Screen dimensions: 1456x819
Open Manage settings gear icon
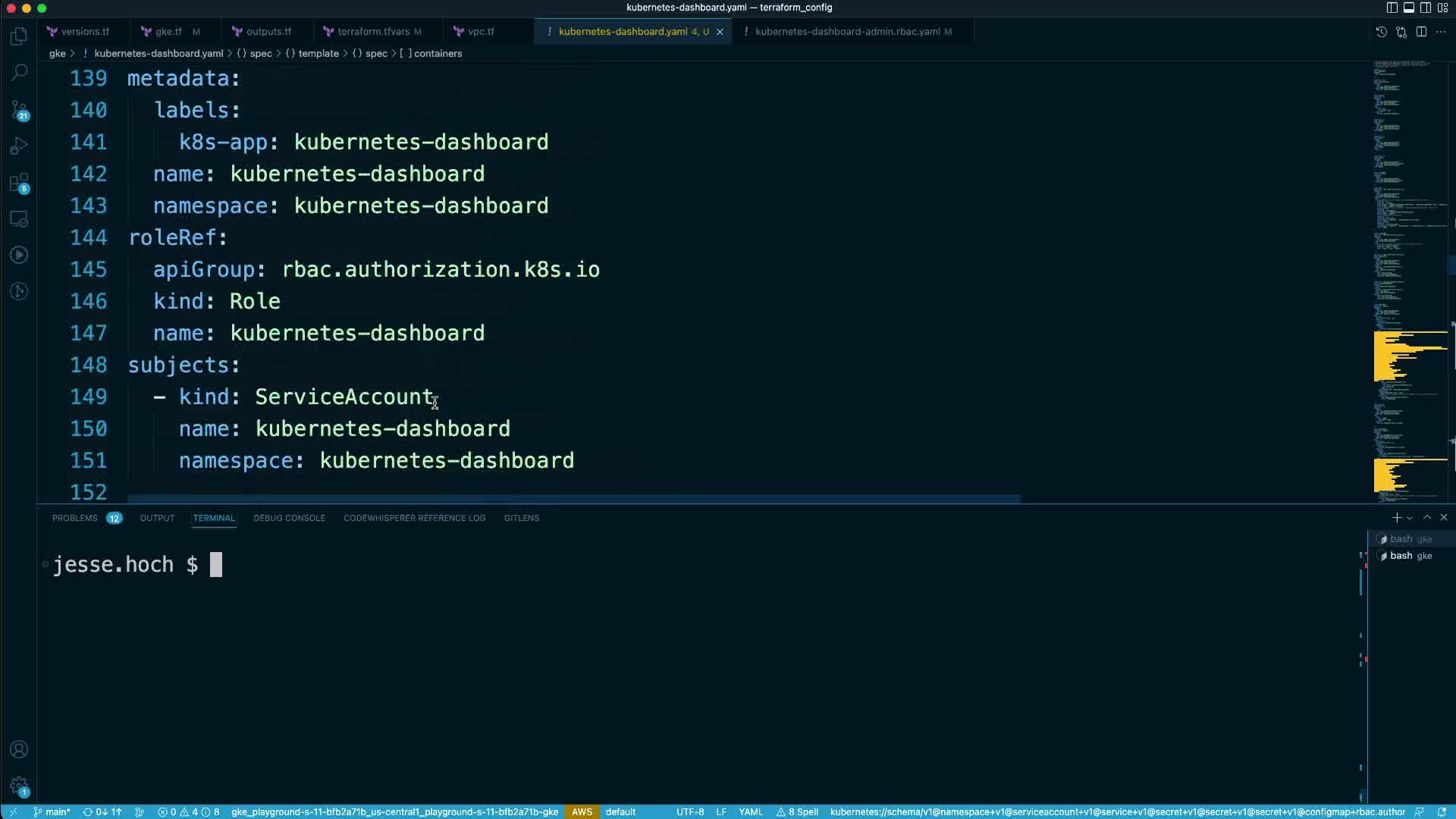[x=19, y=786]
